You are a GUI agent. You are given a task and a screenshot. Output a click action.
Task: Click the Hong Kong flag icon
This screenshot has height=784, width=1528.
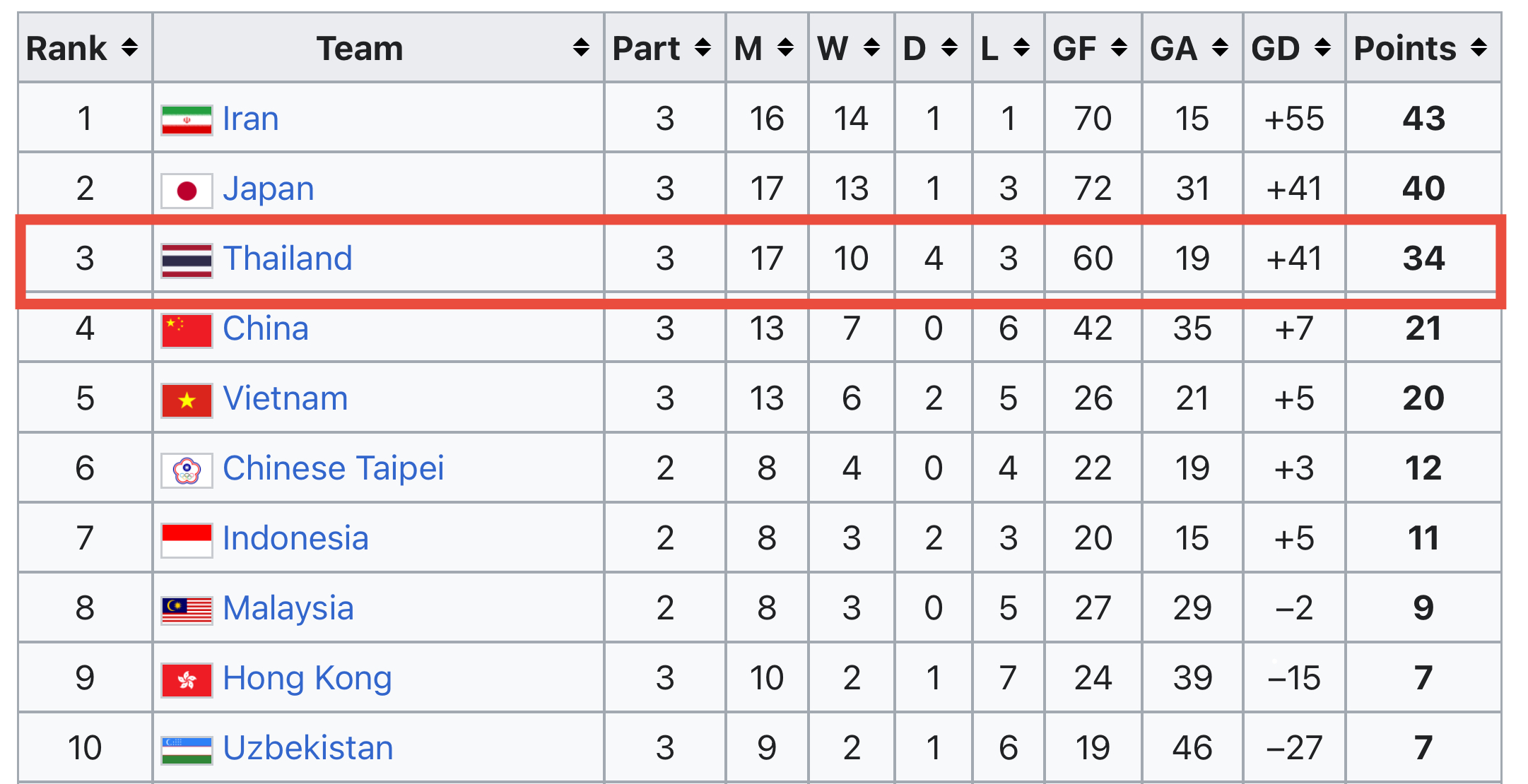(x=187, y=679)
